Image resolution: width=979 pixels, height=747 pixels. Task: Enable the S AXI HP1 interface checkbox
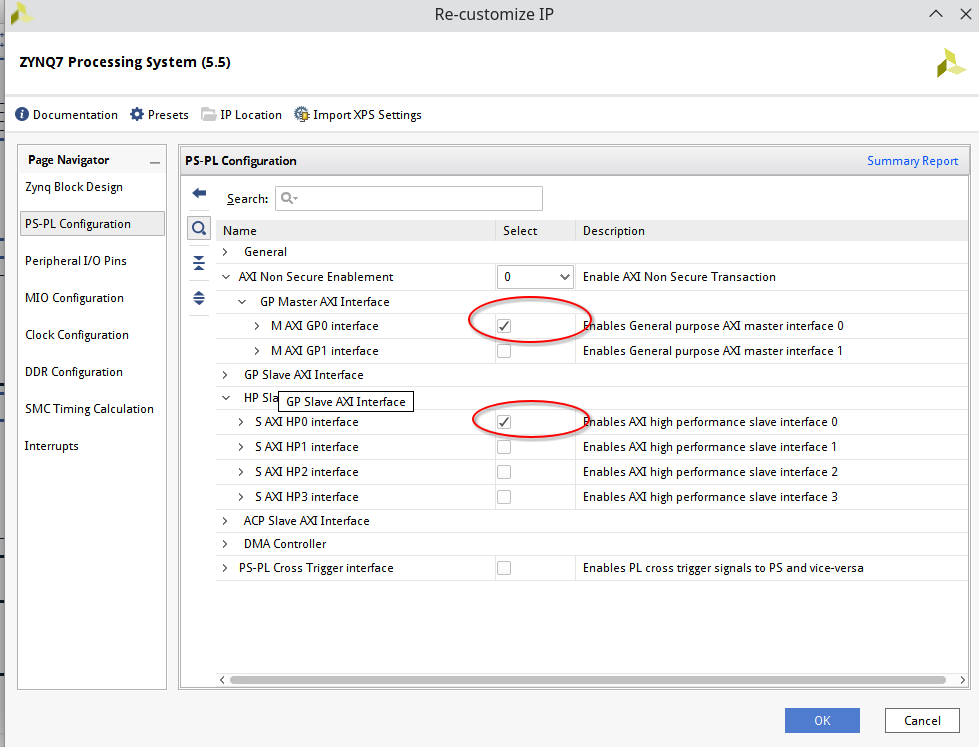(504, 447)
